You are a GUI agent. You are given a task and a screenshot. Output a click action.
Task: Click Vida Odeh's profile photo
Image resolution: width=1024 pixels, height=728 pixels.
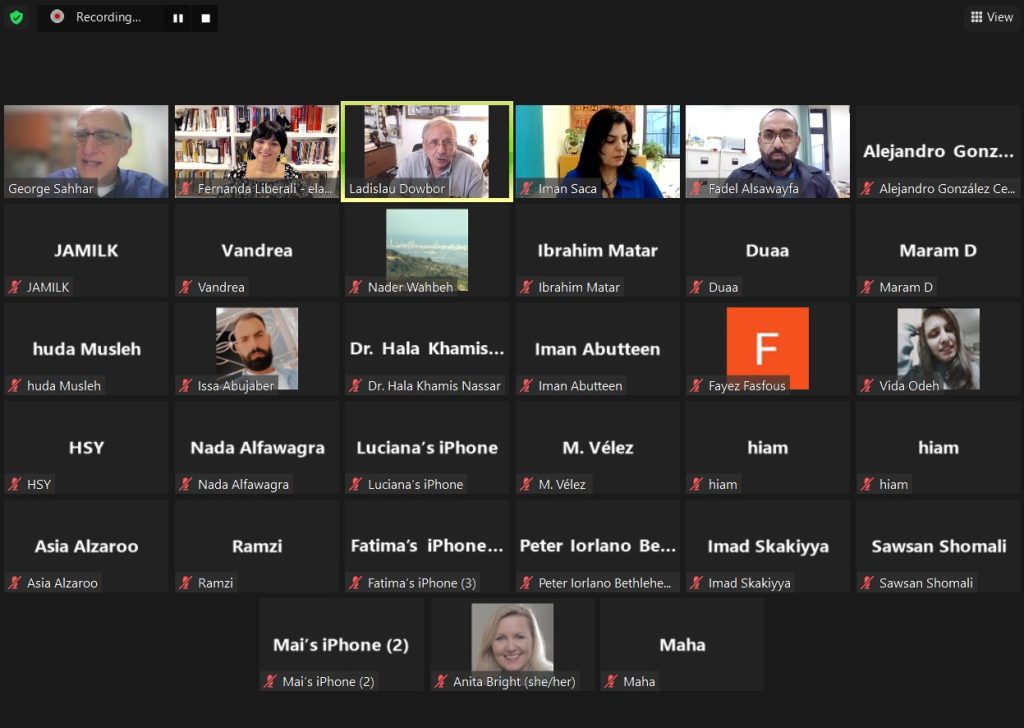(x=938, y=348)
